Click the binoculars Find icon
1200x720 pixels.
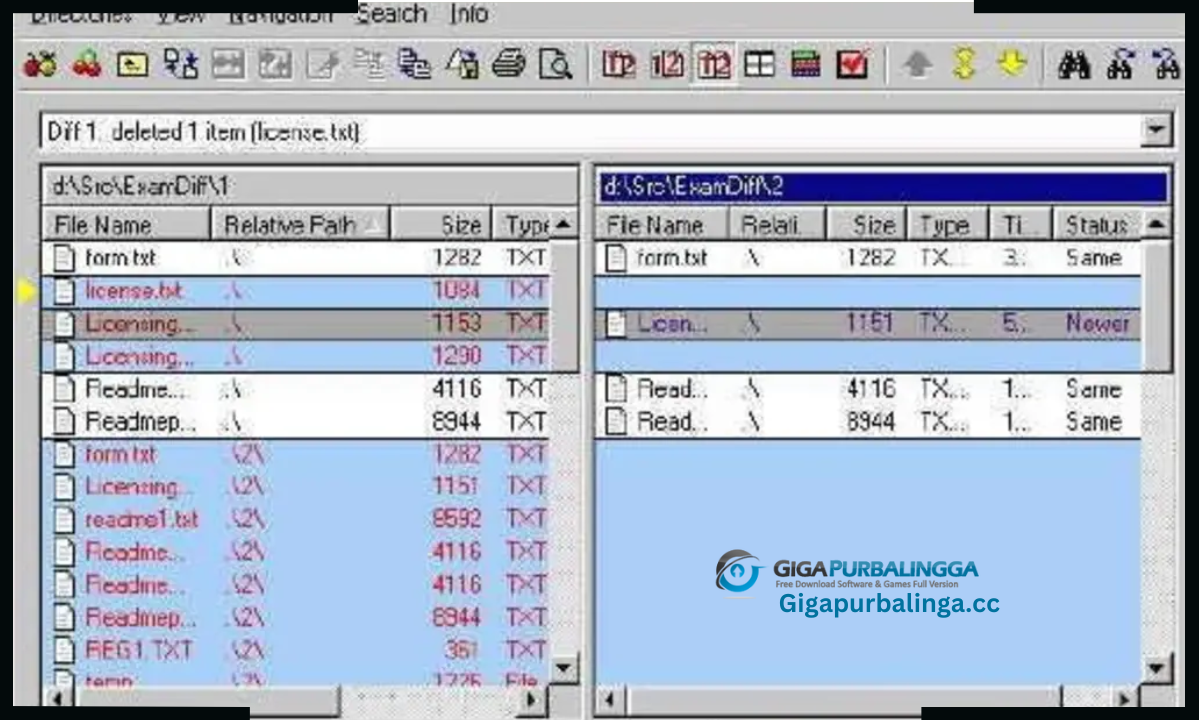[1074, 65]
